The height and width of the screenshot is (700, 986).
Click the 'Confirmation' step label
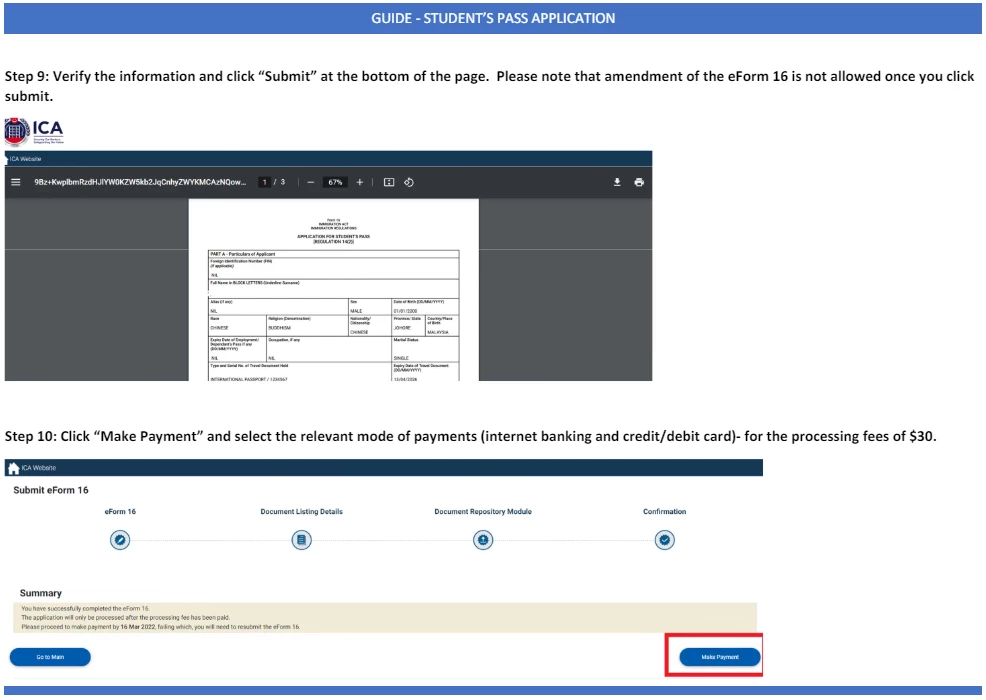665,511
